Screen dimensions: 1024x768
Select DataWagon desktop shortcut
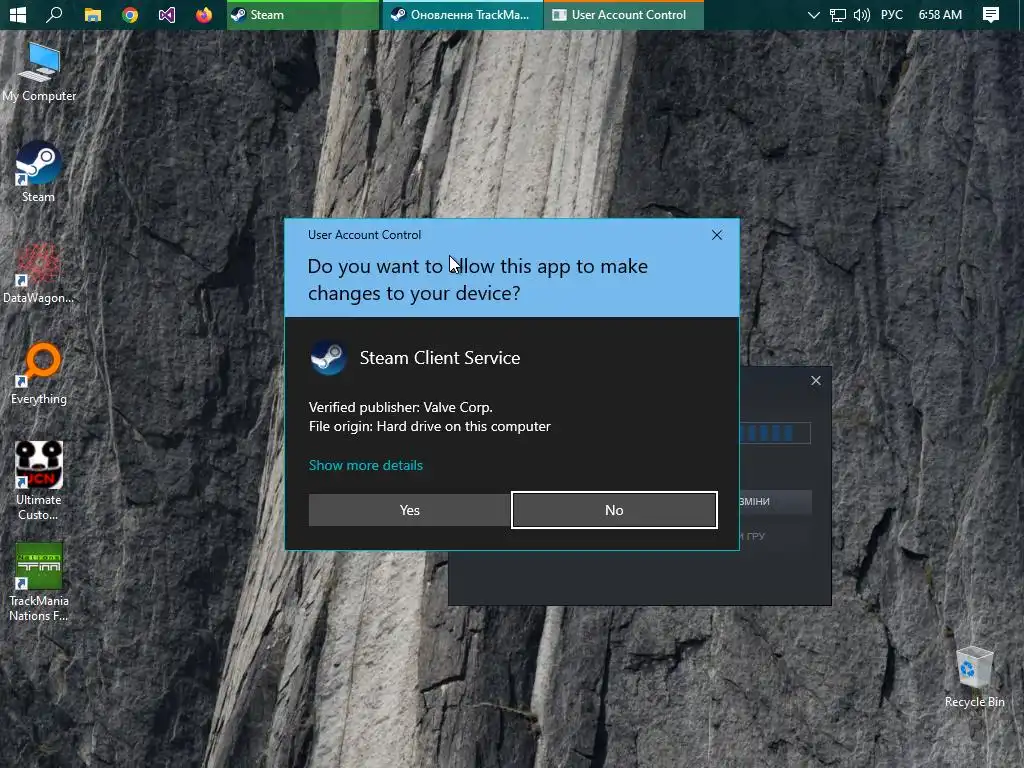coord(39,273)
